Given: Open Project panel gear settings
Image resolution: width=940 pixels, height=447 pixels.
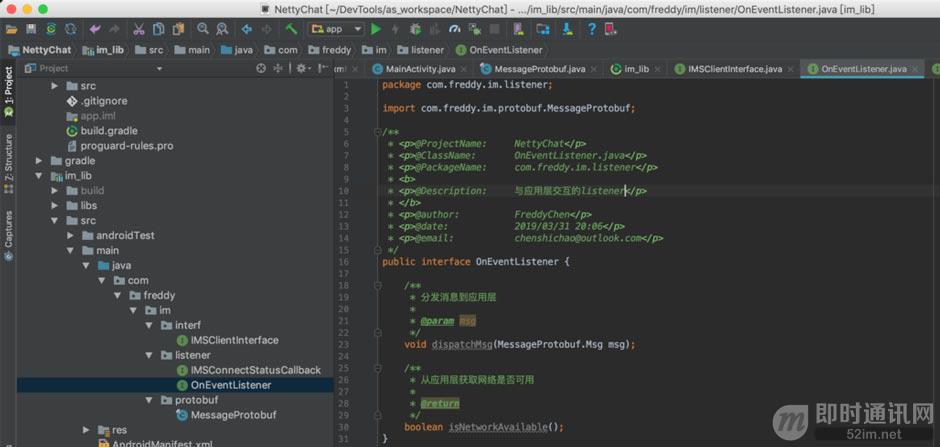Looking at the screenshot, I should [299, 68].
